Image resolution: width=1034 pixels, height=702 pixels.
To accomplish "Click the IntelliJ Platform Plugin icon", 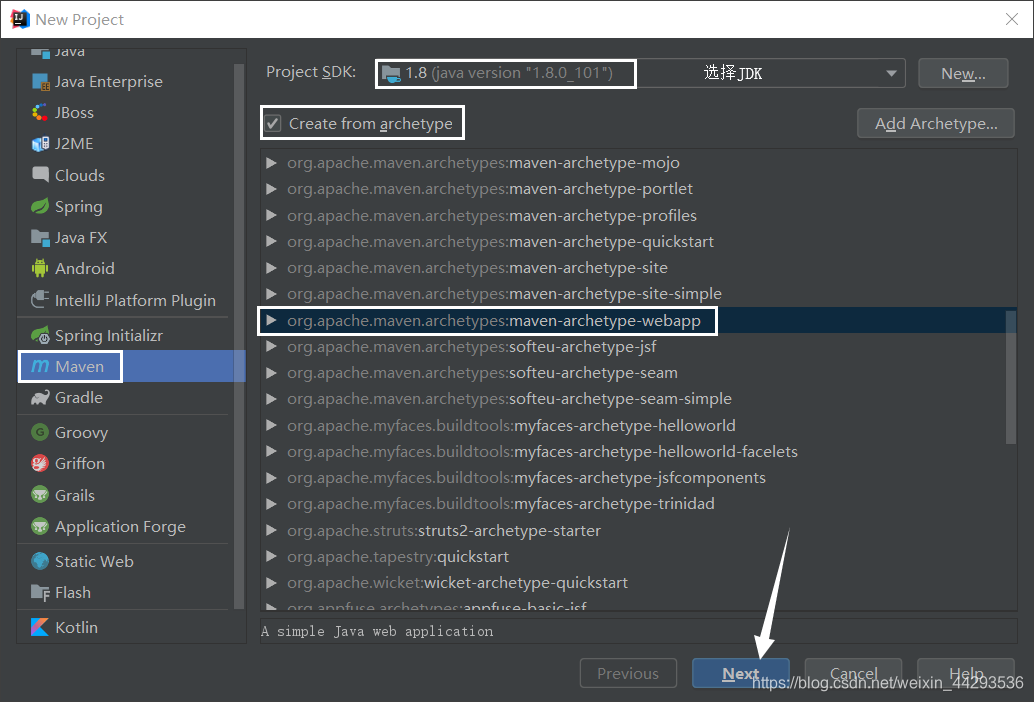I will pos(40,300).
